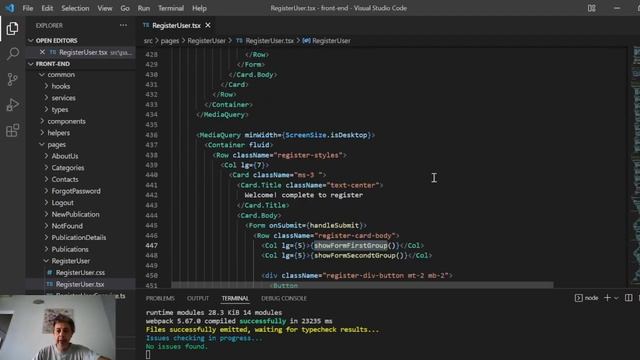Click RegisterUser.tsx in breadcrumb path
This screenshot has height=360, width=640.
[269, 41]
